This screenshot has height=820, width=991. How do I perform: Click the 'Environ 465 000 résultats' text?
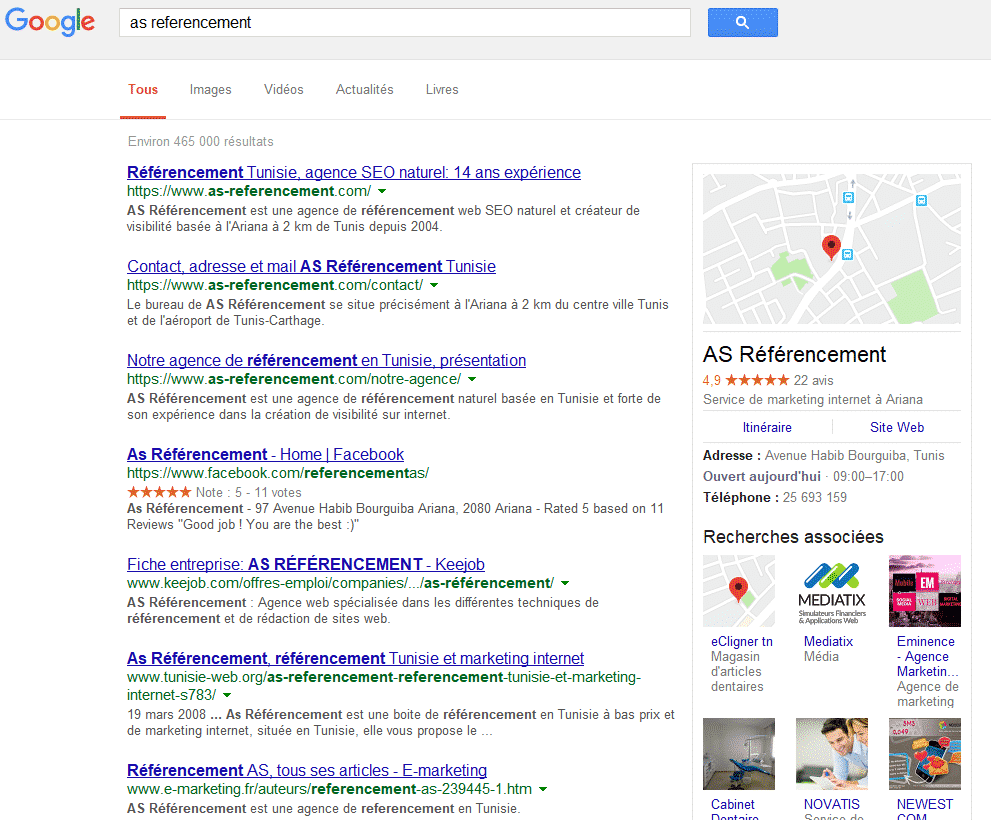point(200,142)
